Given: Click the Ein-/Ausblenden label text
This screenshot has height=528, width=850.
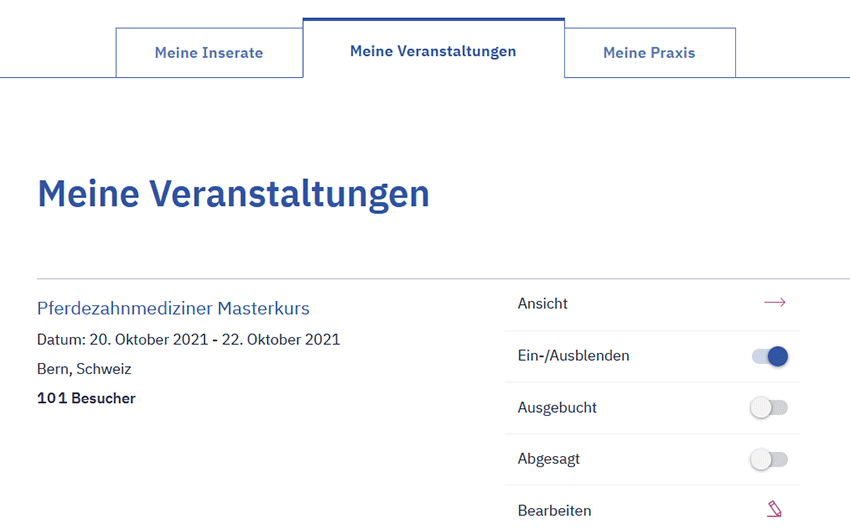Looking at the screenshot, I should pos(573,356).
